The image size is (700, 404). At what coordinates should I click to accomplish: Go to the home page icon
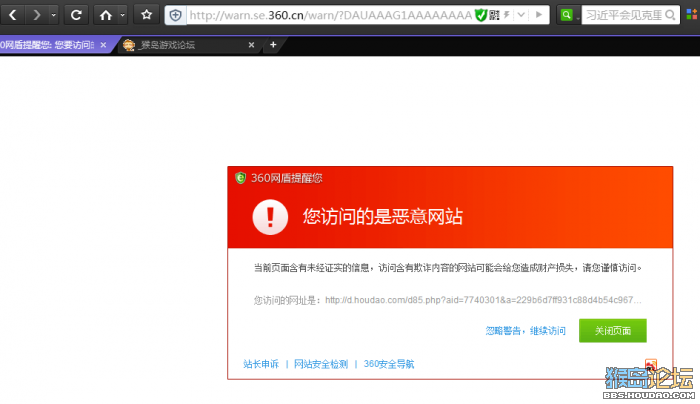[x=106, y=15]
